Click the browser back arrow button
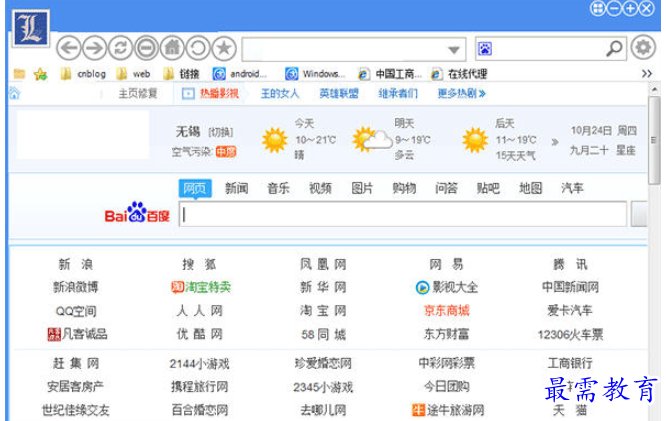This screenshot has height=421, width=666. tap(69, 48)
